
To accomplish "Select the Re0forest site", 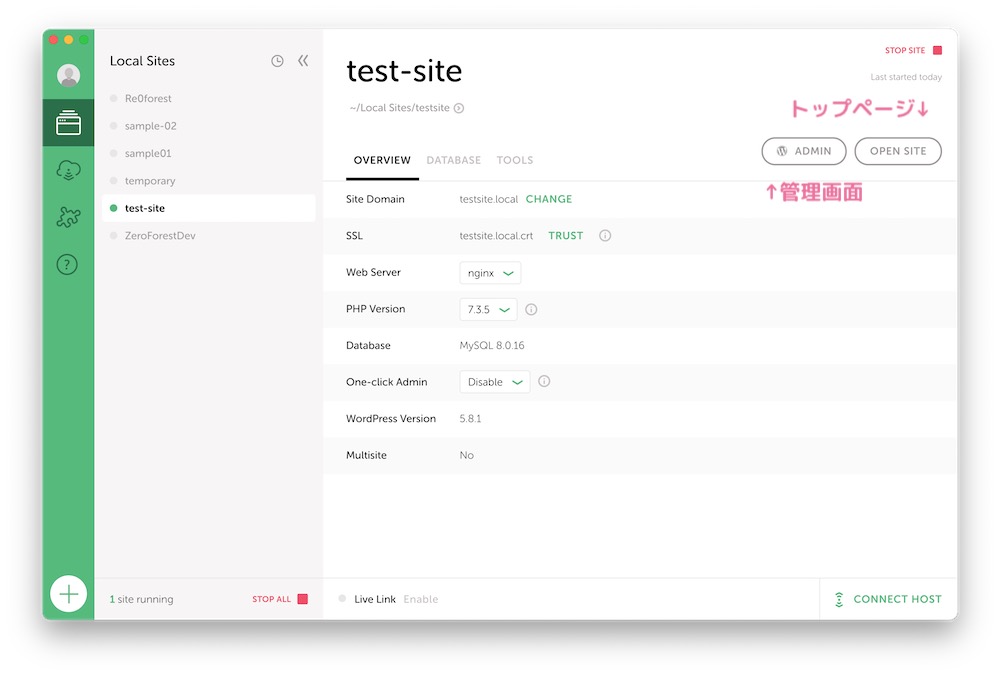I will tap(209, 98).
